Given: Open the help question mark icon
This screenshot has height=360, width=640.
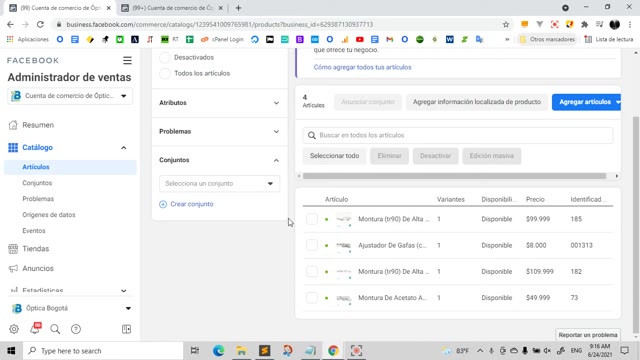Looking at the screenshot, I should [x=76, y=329].
